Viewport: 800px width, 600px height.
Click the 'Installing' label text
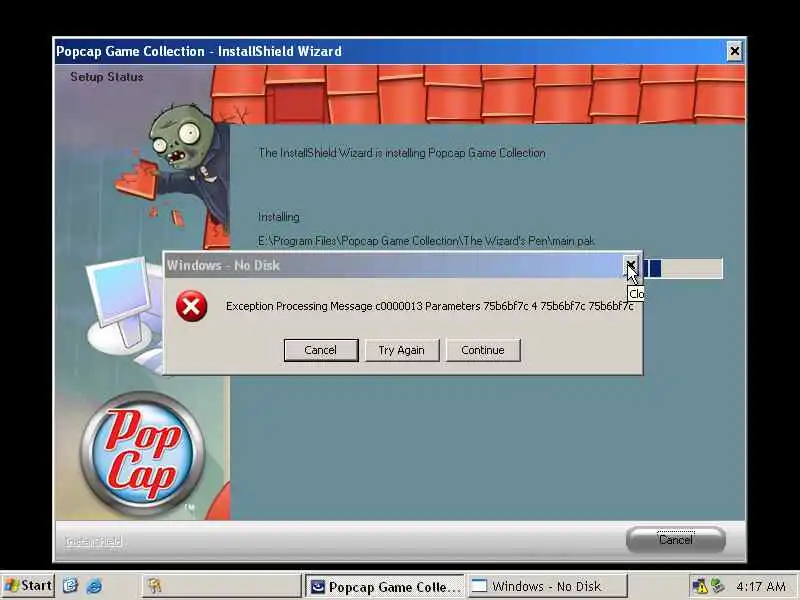click(279, 217)
